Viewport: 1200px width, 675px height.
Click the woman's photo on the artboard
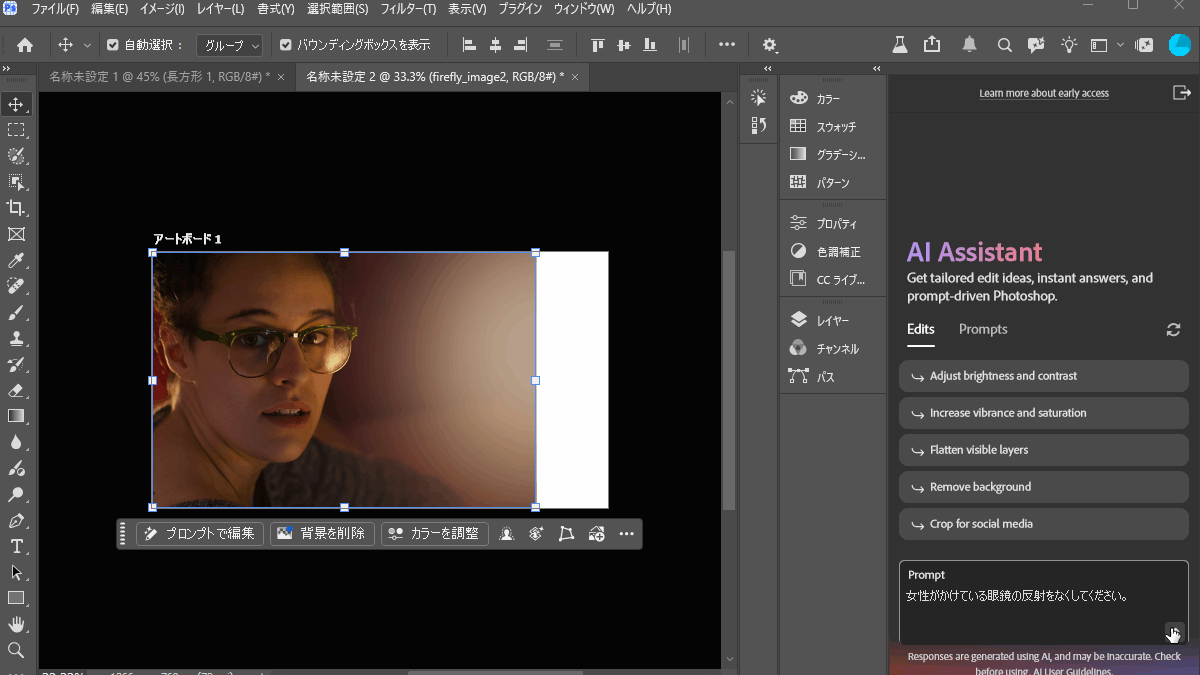point(344,380)
